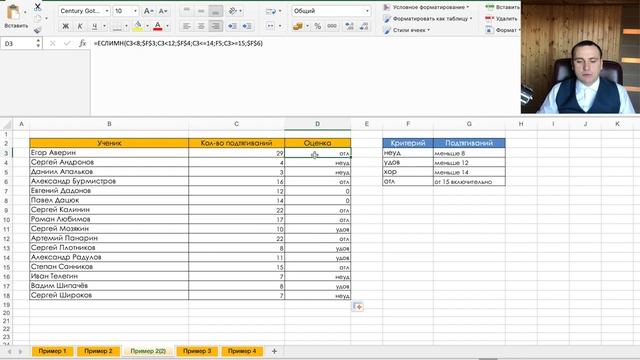Image resolution: width=640 pixels, height=360 pixels.
Task: Toggle align text left
Action: pos(187,26)
